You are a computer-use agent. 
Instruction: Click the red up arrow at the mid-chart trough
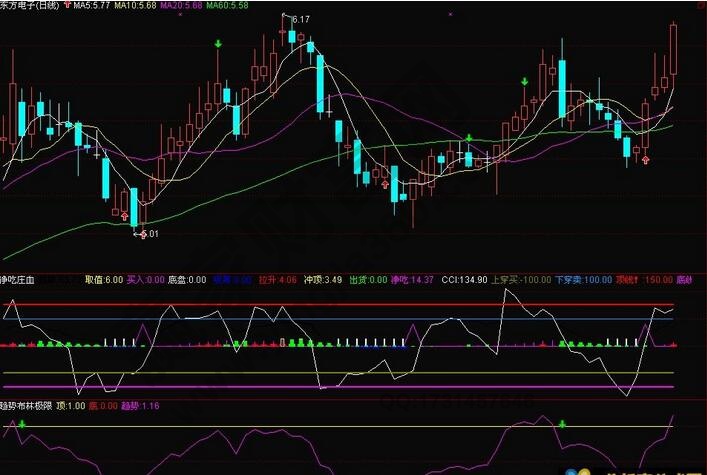[x=385, y=183]
